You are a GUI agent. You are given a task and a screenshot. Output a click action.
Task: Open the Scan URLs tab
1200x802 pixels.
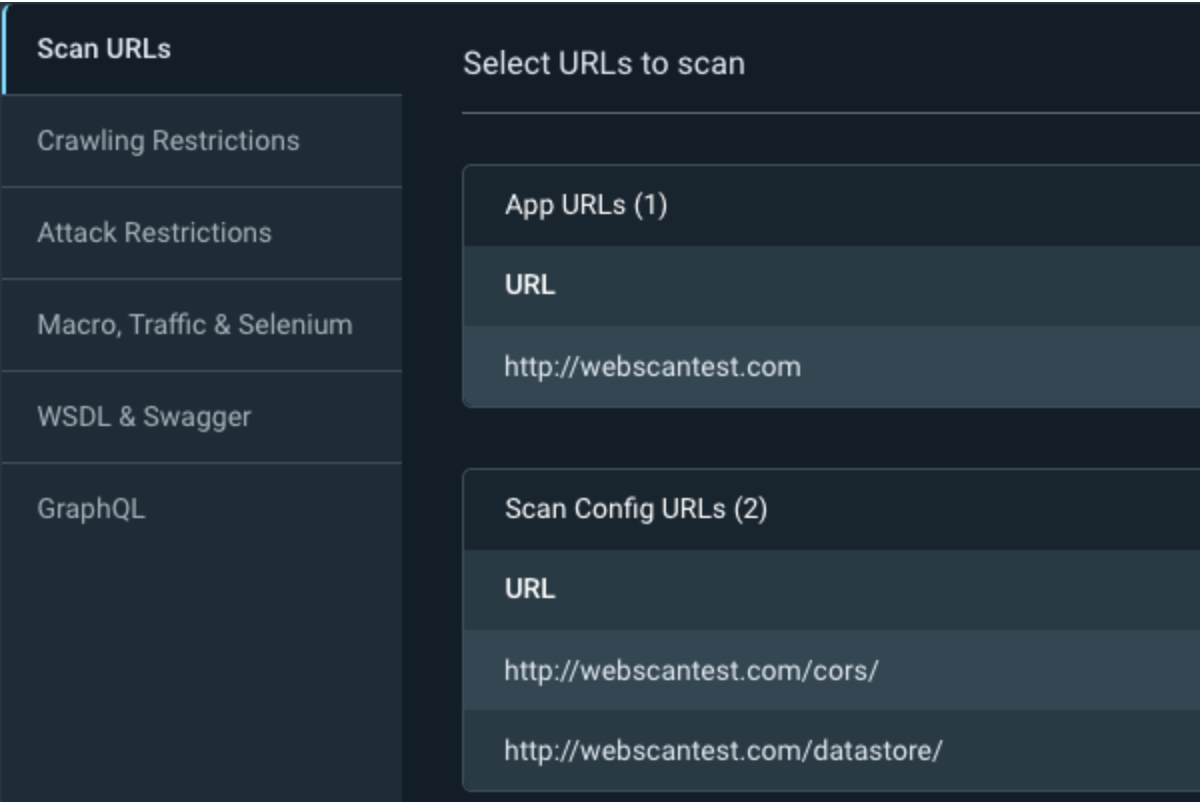click(x=104, y=49)
